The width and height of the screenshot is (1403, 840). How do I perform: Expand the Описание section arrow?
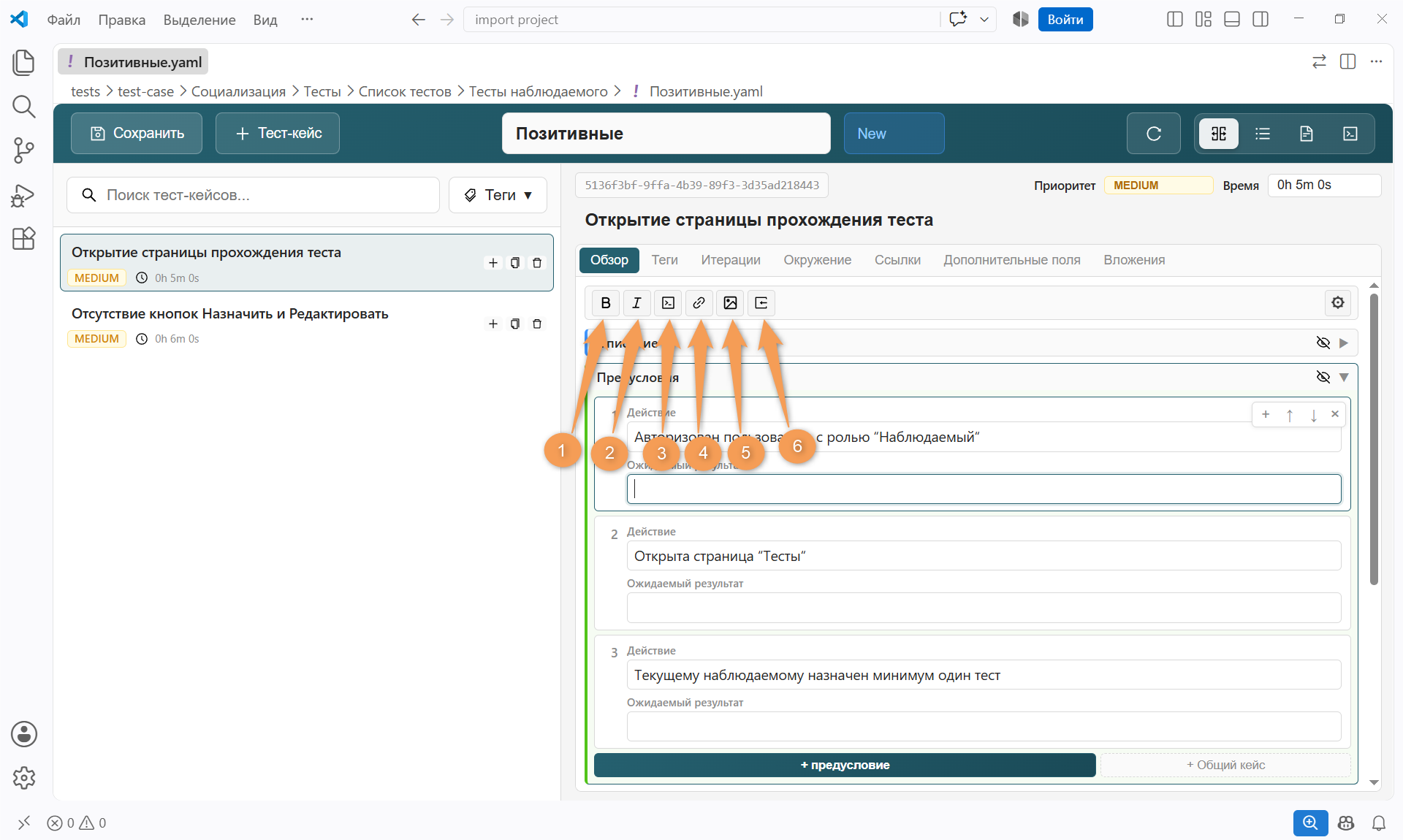(1343, 343)
